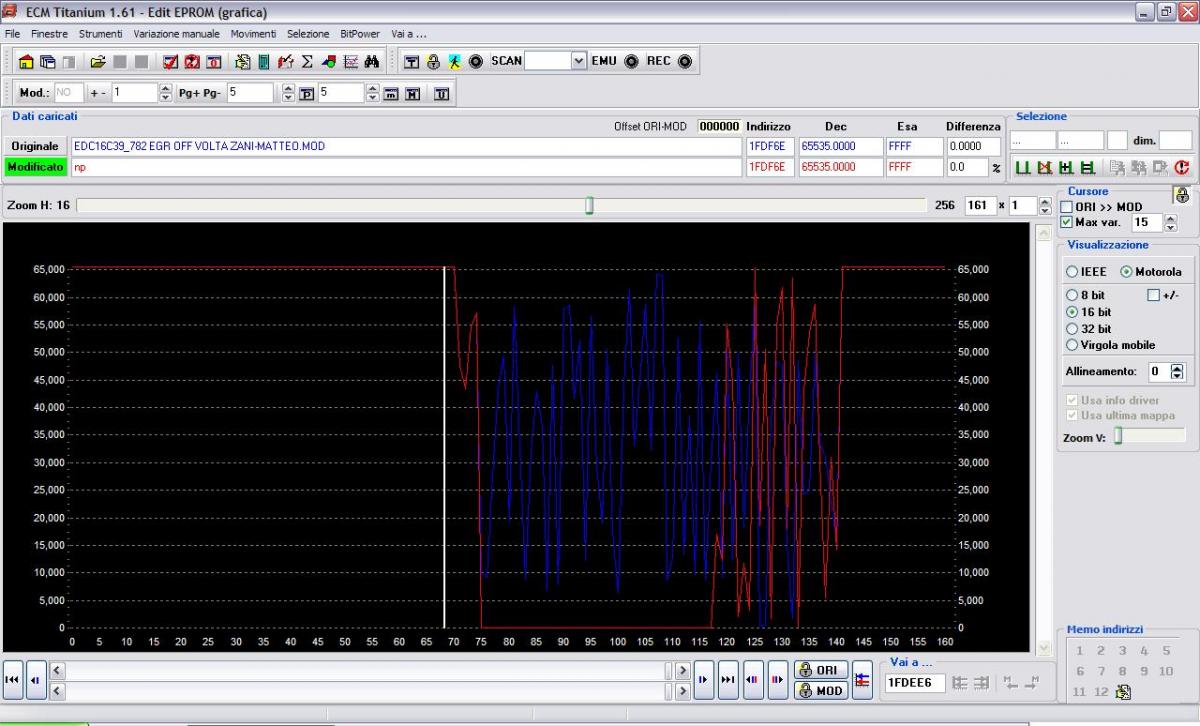
Task: Open the binoculars search tool
Action: click(371, 61)
